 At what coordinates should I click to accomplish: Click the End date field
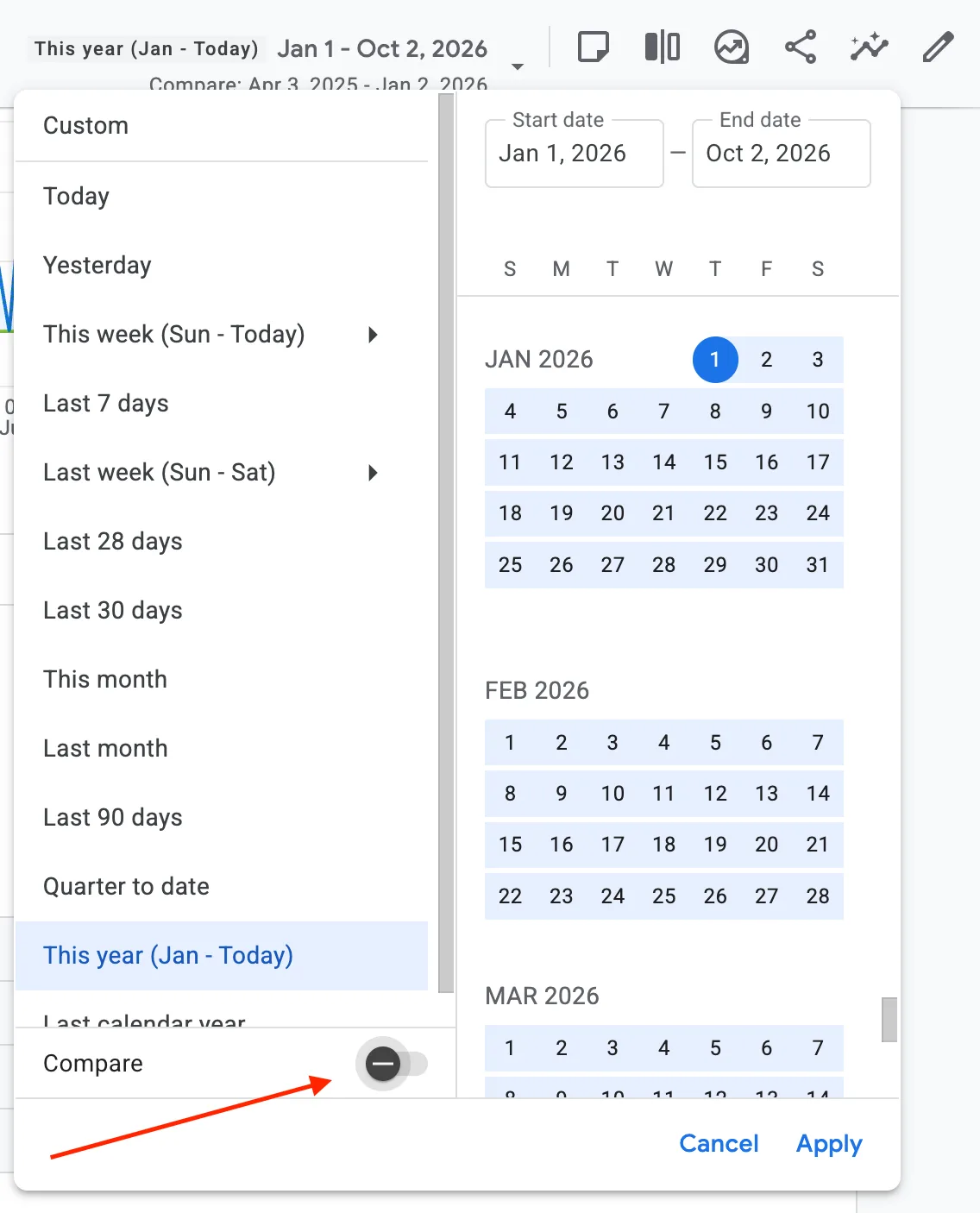(782, 154)
